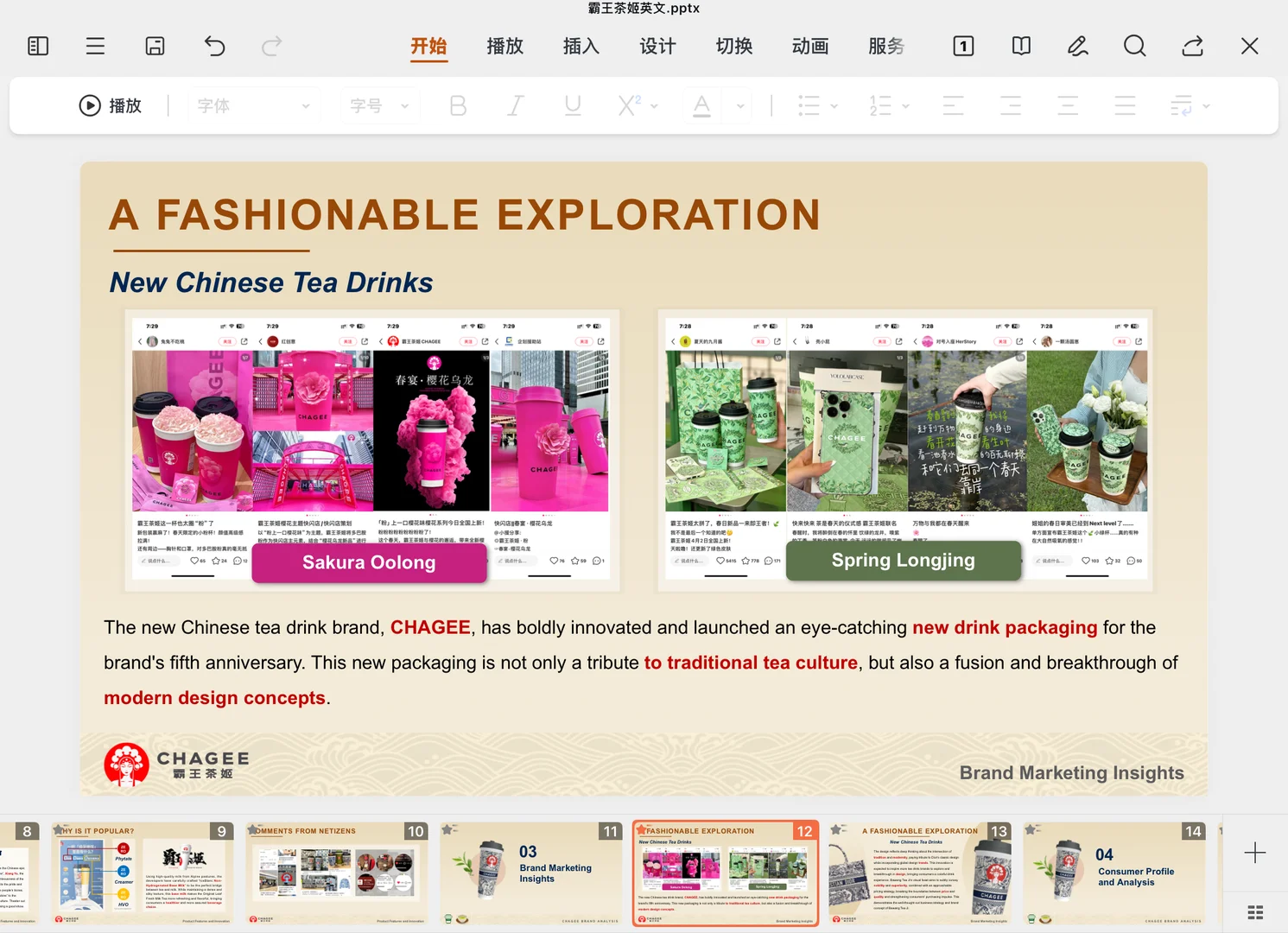1288x933 pixels.
Task: Open slide 14 Consumer Profile and Analysis thumbnail
Action: point(1114,873)
